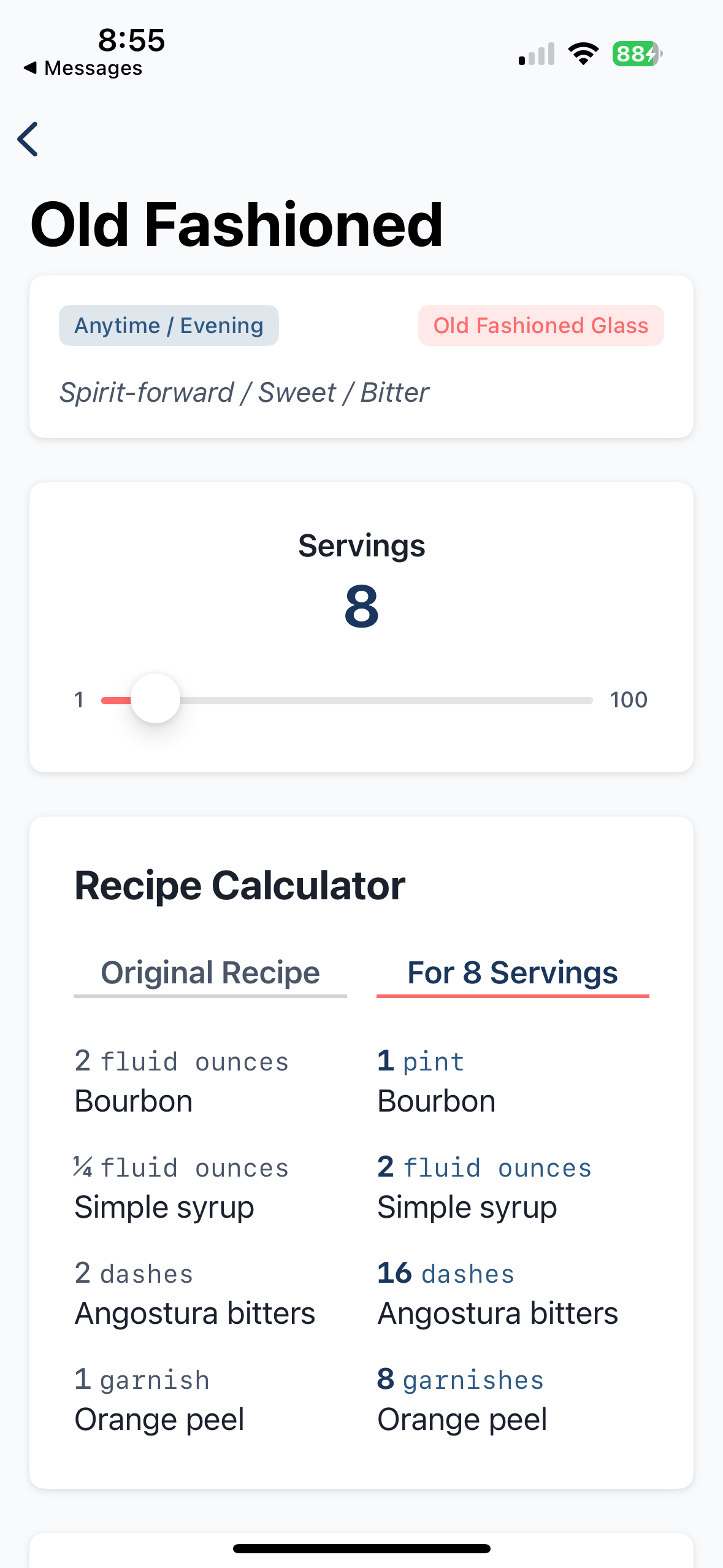Screen dimensions: 723x1568
Task: Tap the 1 pint Bourbon entry
Action: click(436, 1081)
